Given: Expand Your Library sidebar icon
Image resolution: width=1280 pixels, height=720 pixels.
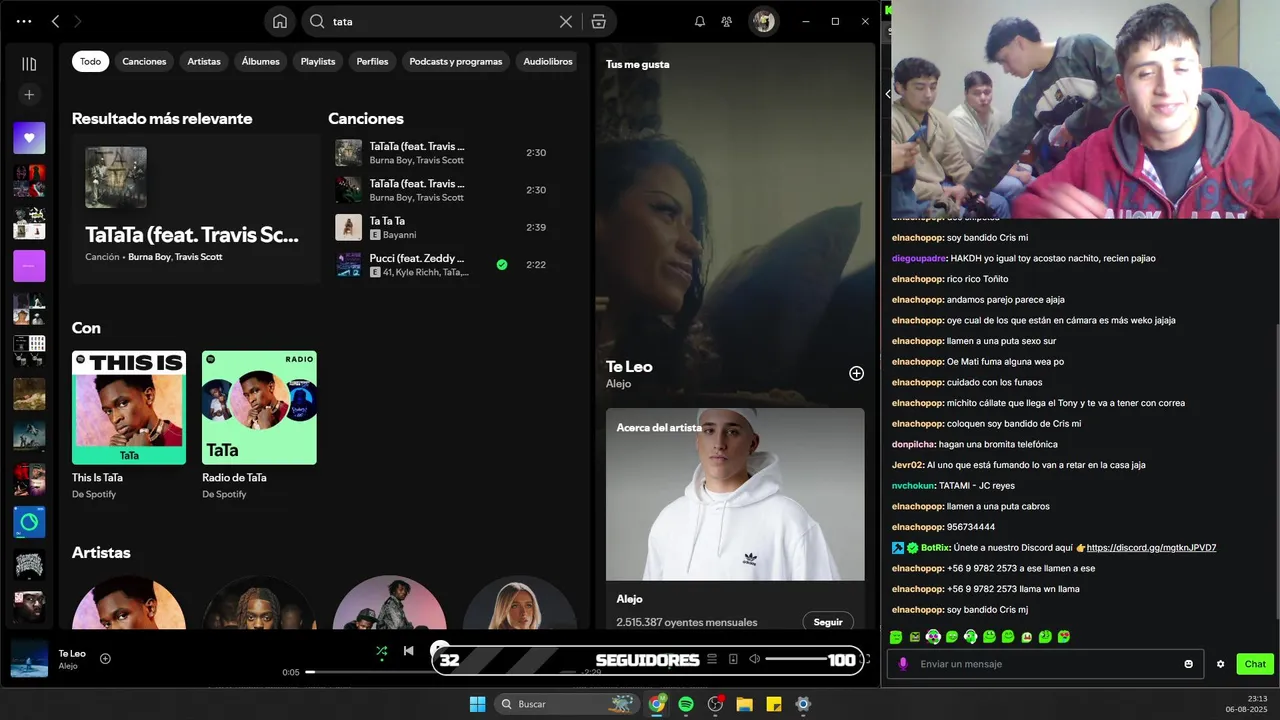Looking at the screenshot, I should 29,64.
